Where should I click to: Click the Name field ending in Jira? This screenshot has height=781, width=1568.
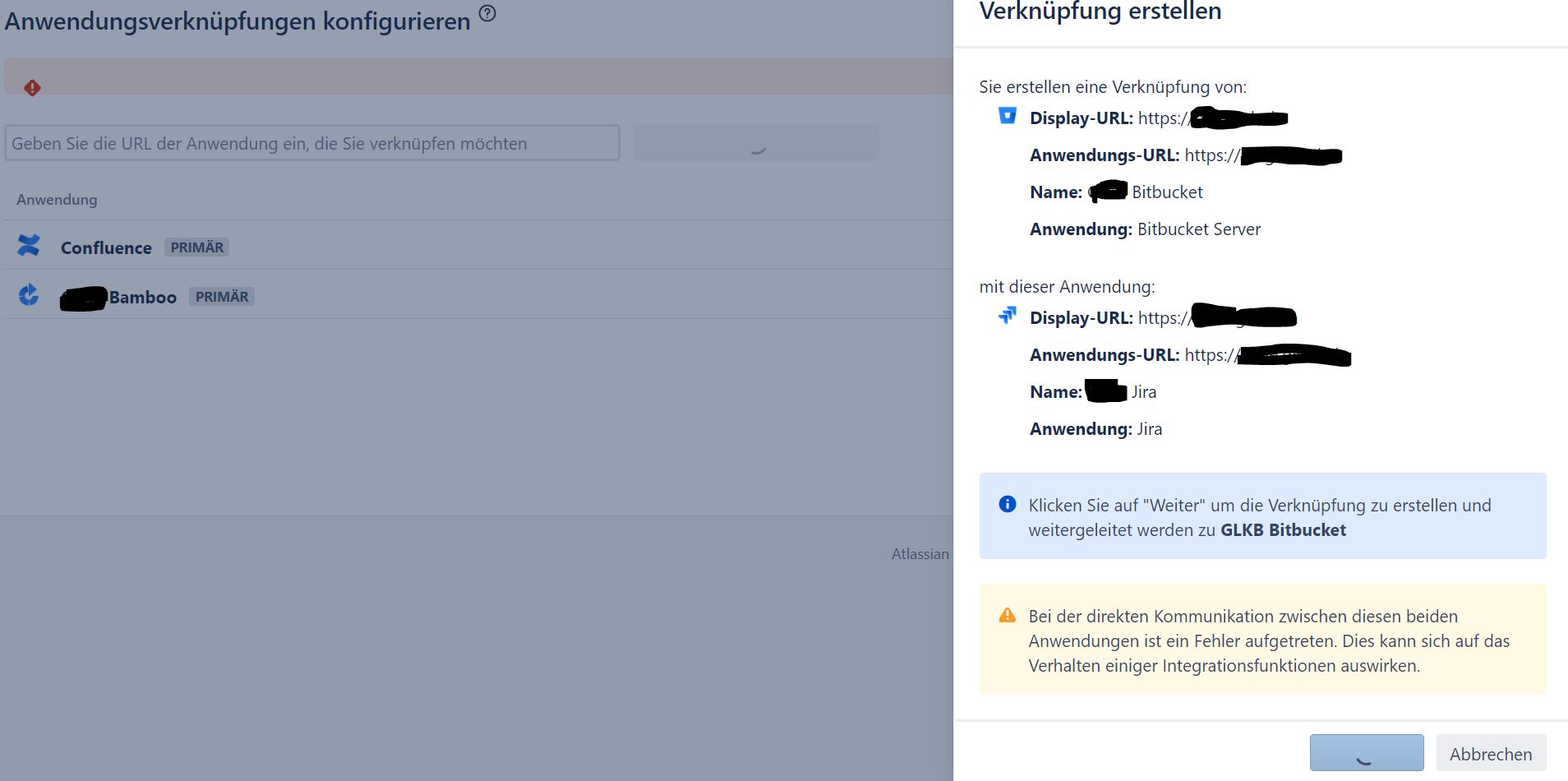point(1093,392)
